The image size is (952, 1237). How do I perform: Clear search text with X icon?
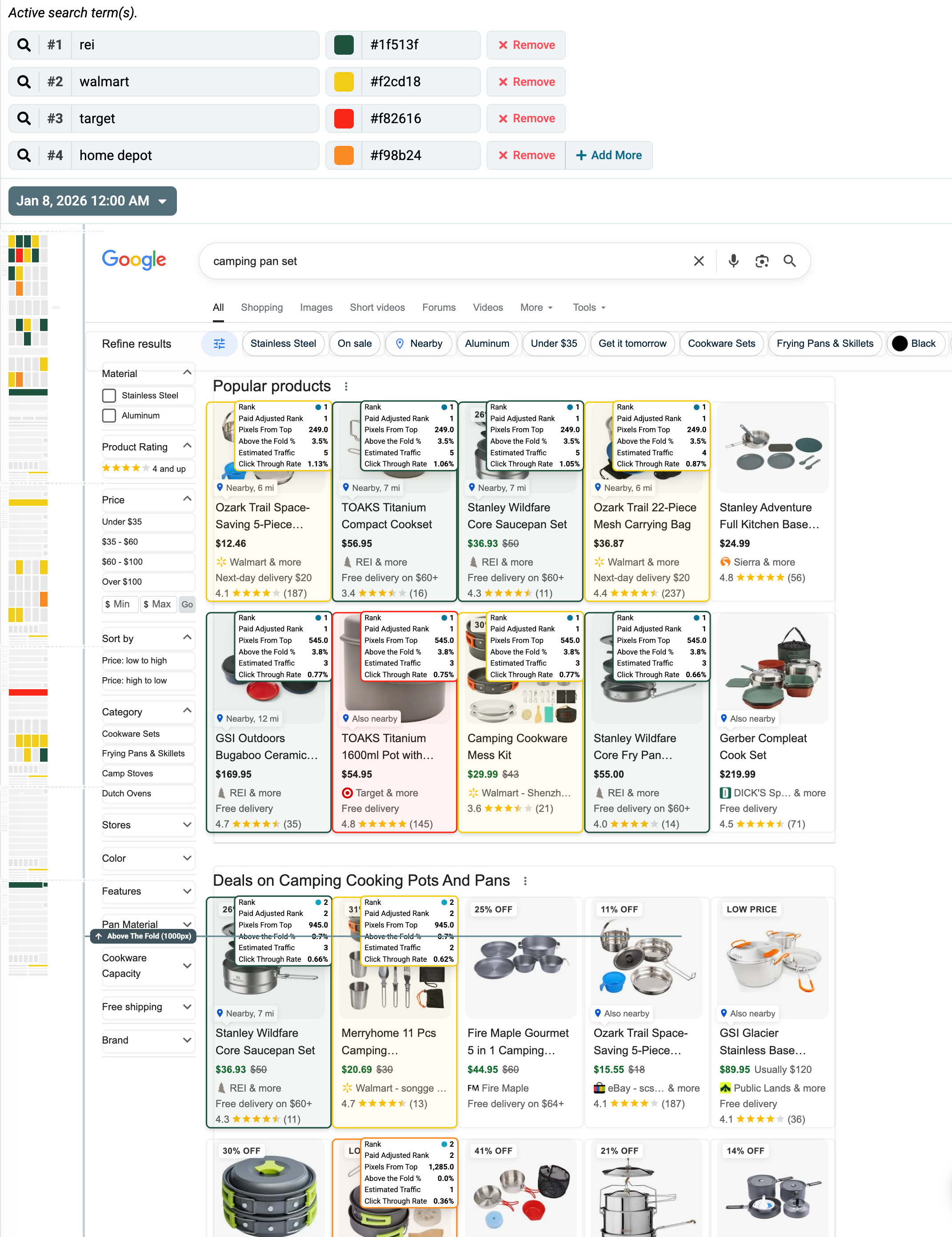click(698, 261)
